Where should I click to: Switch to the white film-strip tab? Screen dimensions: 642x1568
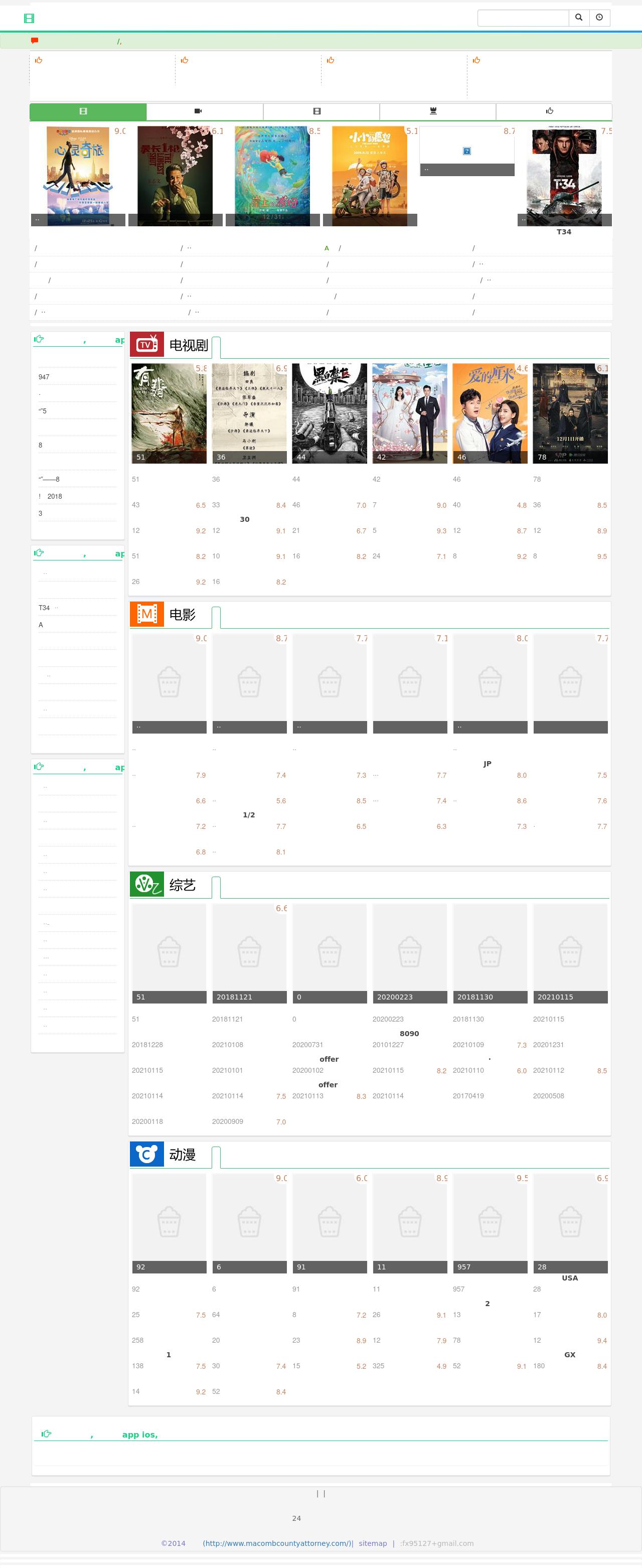[x=322, y=111]
